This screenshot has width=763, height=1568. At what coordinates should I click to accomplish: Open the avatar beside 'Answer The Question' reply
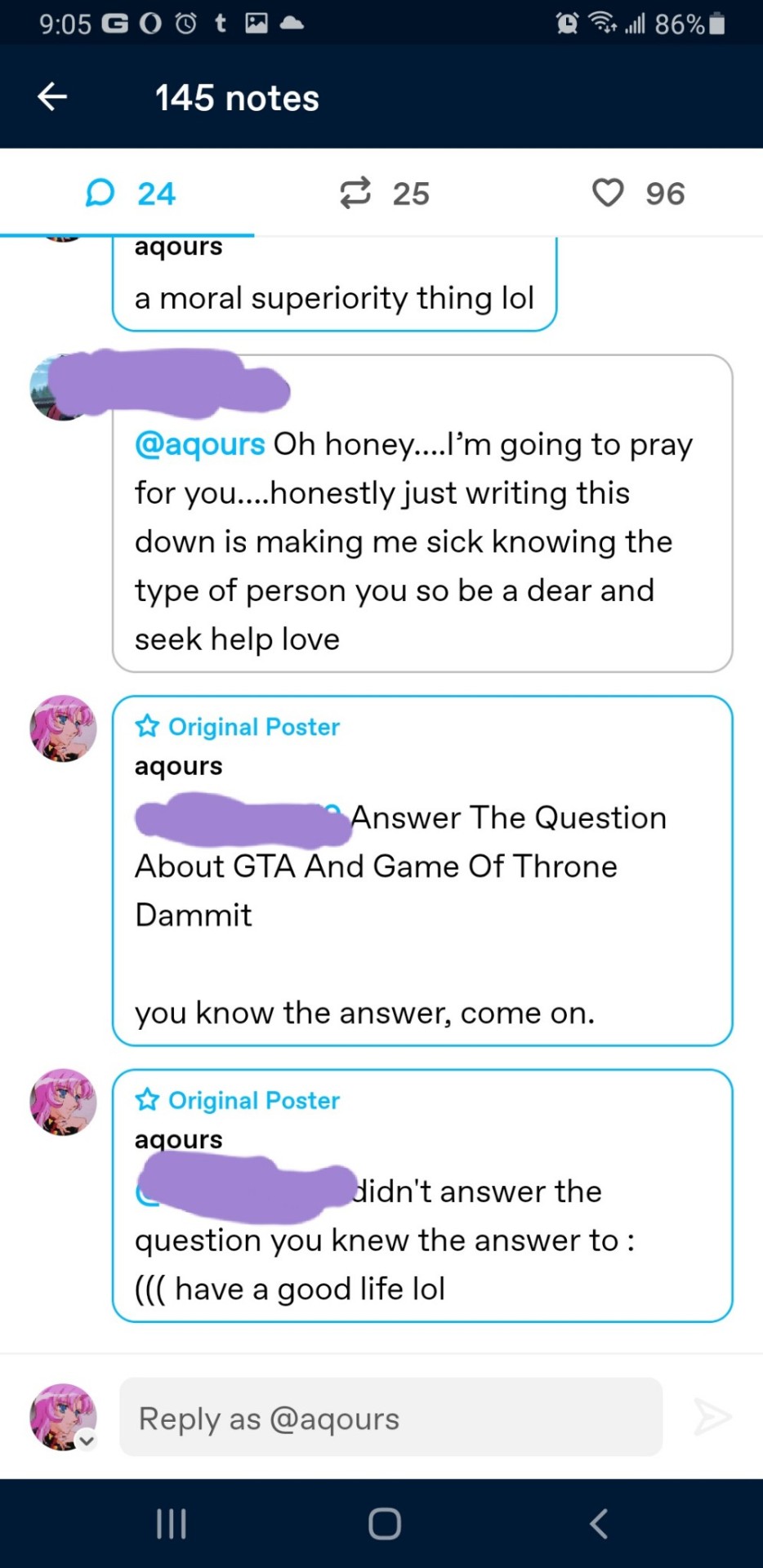click(63, 728)
